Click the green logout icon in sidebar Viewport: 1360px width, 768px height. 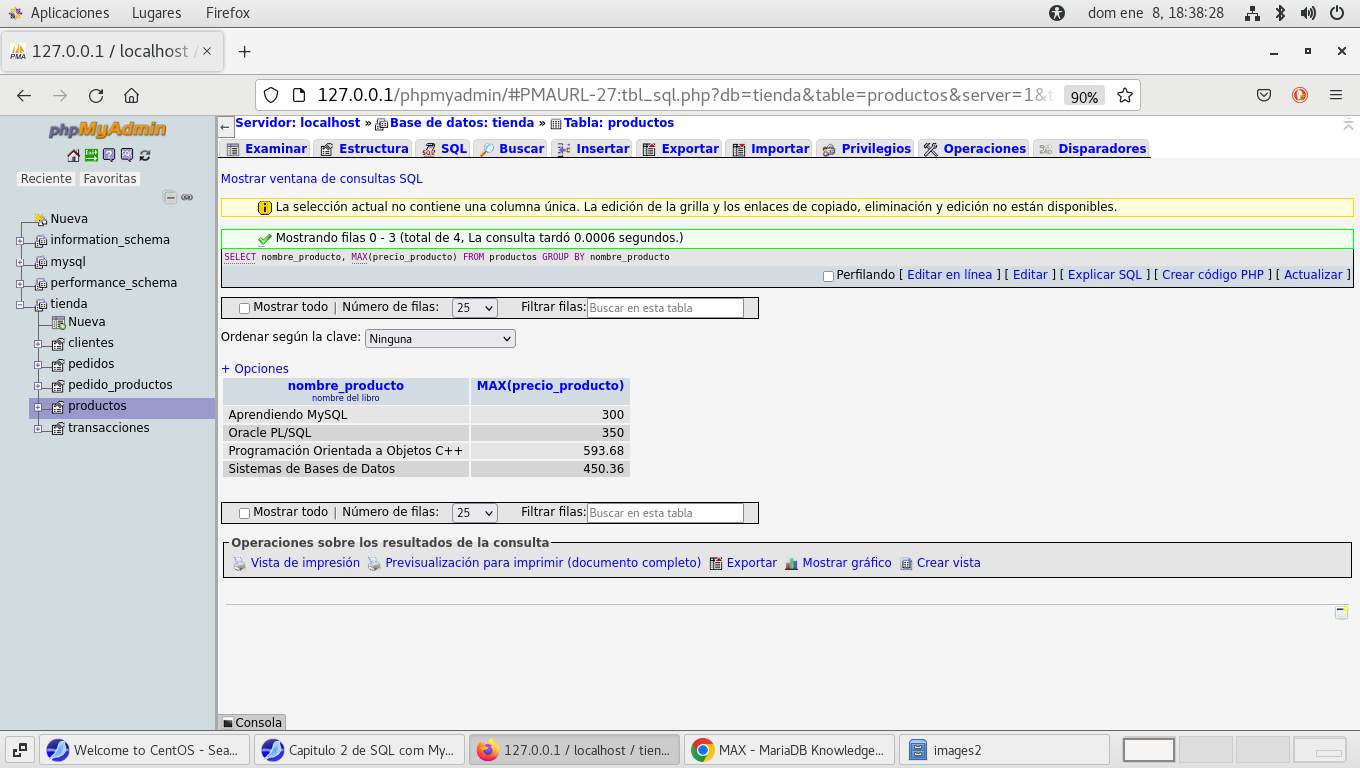click(91, 155)
